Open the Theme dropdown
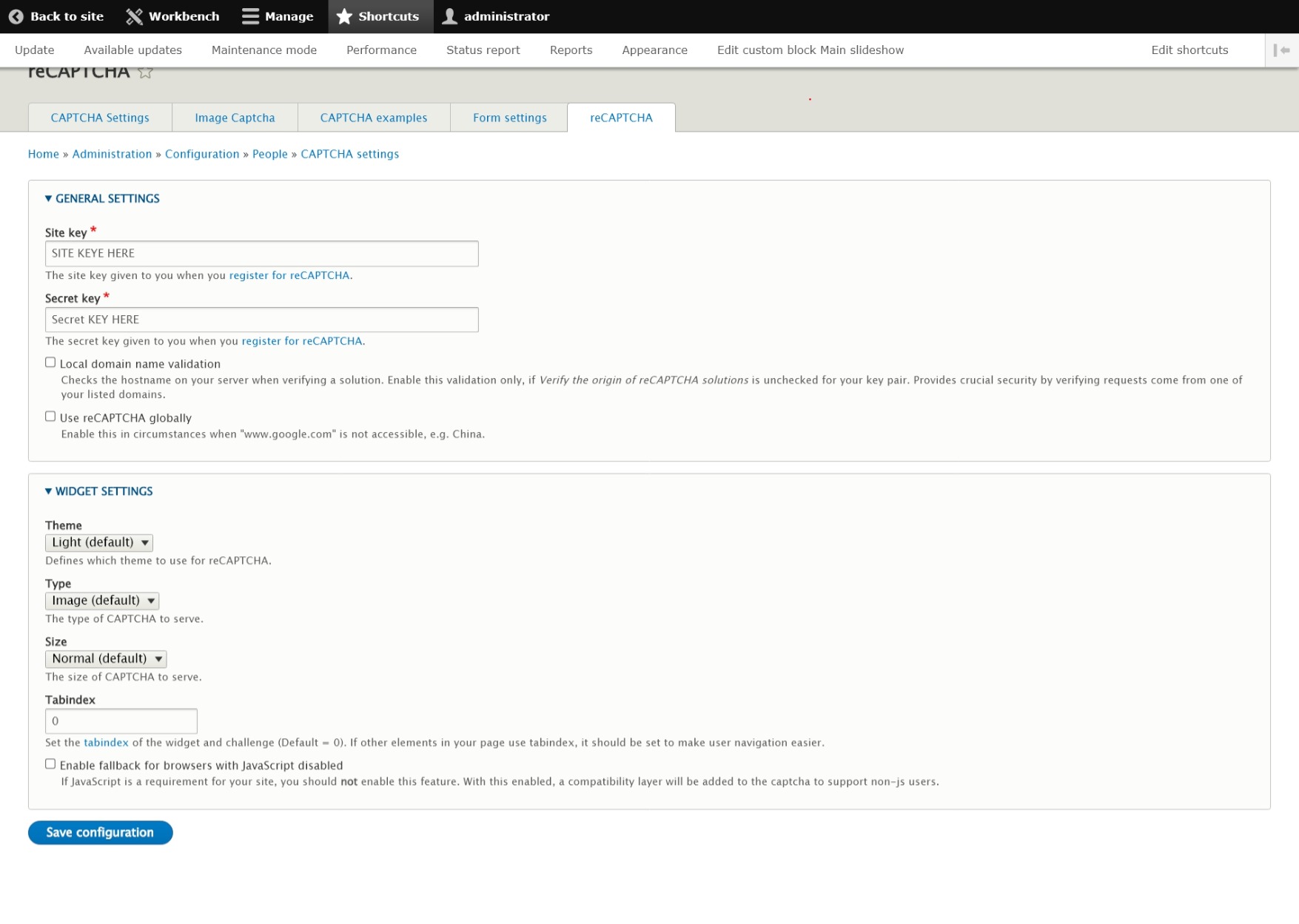 [x=98, y=542]
